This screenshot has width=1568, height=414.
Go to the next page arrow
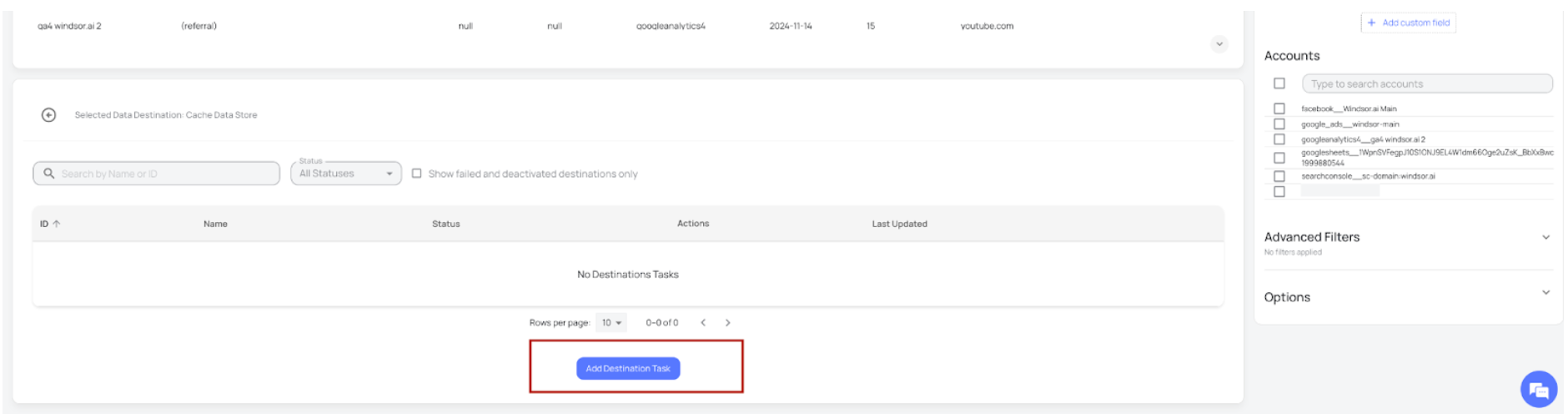(x=727, y=323)
